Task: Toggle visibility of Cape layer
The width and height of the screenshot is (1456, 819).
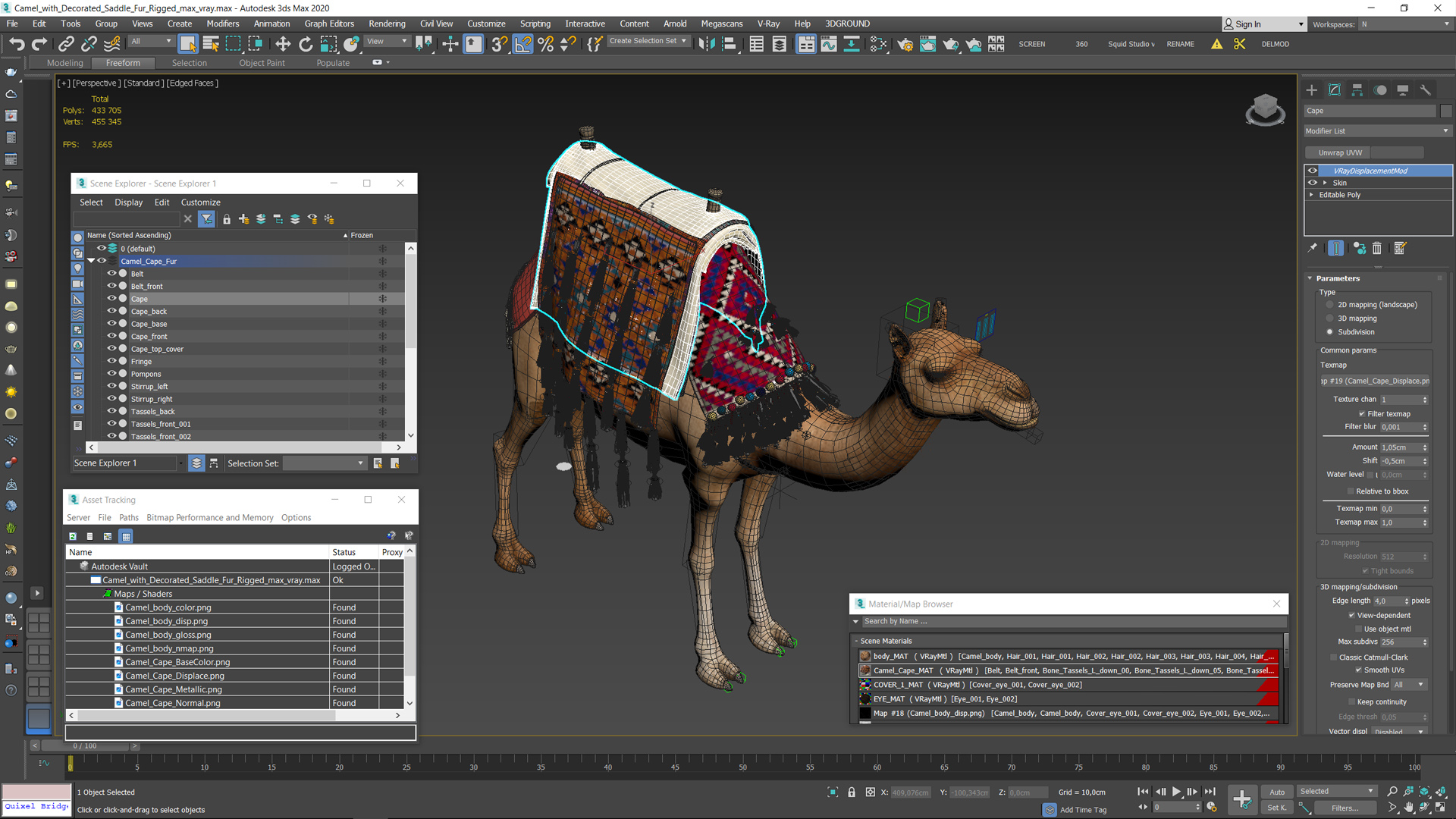Action: click(x=111, y=298)
